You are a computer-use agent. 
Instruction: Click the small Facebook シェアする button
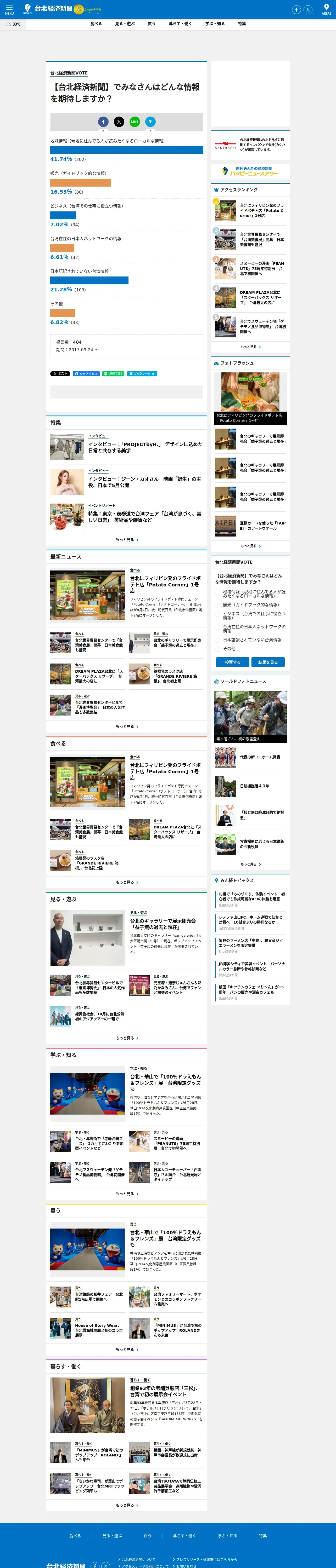click(x=86, y=374)
